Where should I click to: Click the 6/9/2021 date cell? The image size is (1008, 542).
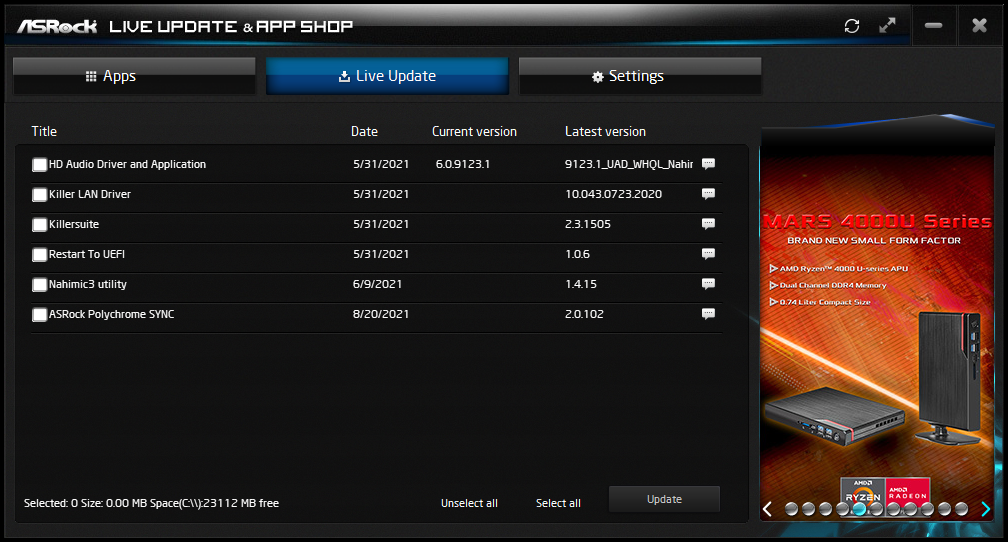click(x=377, y=284)
